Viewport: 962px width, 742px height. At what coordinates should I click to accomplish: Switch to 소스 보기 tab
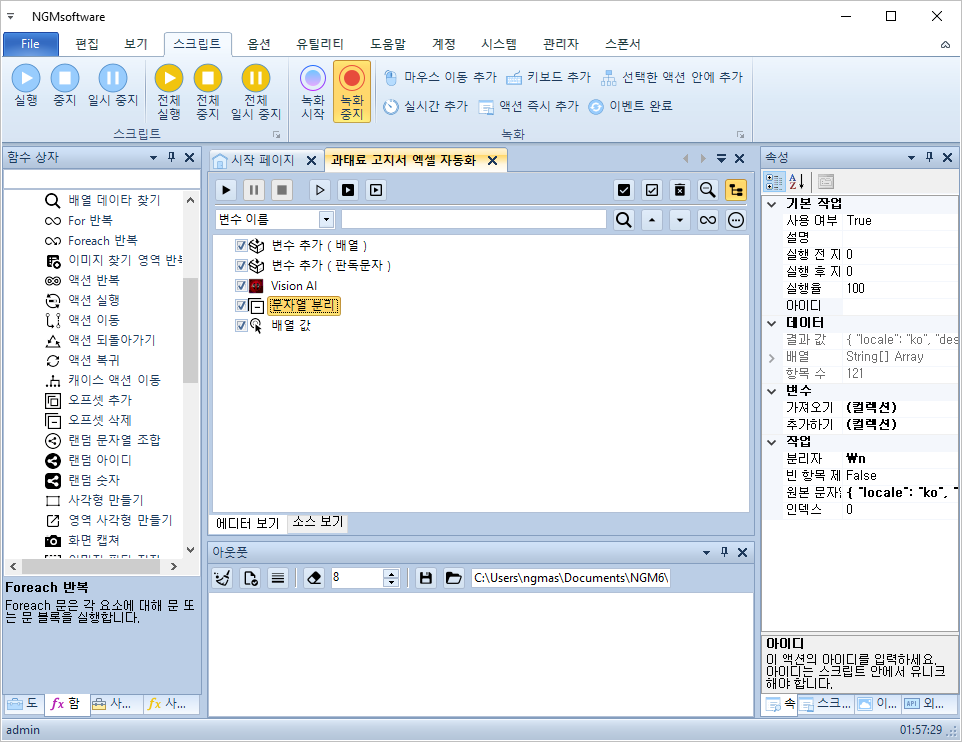coord(317,522)
